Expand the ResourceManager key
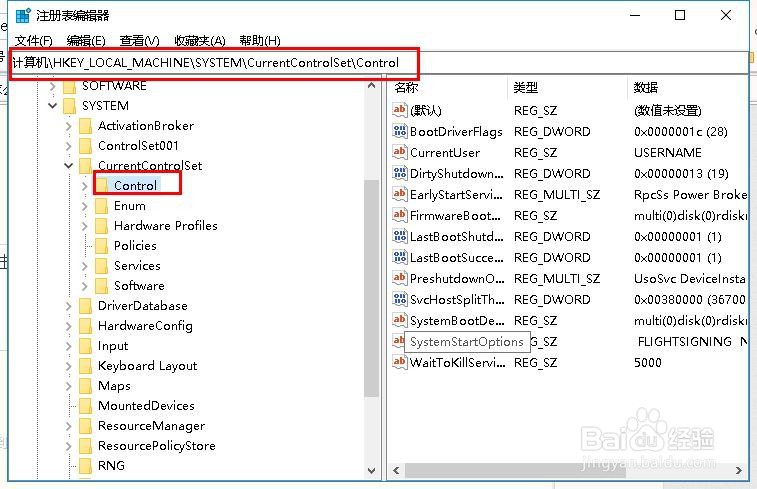 (x=69, y=426)
